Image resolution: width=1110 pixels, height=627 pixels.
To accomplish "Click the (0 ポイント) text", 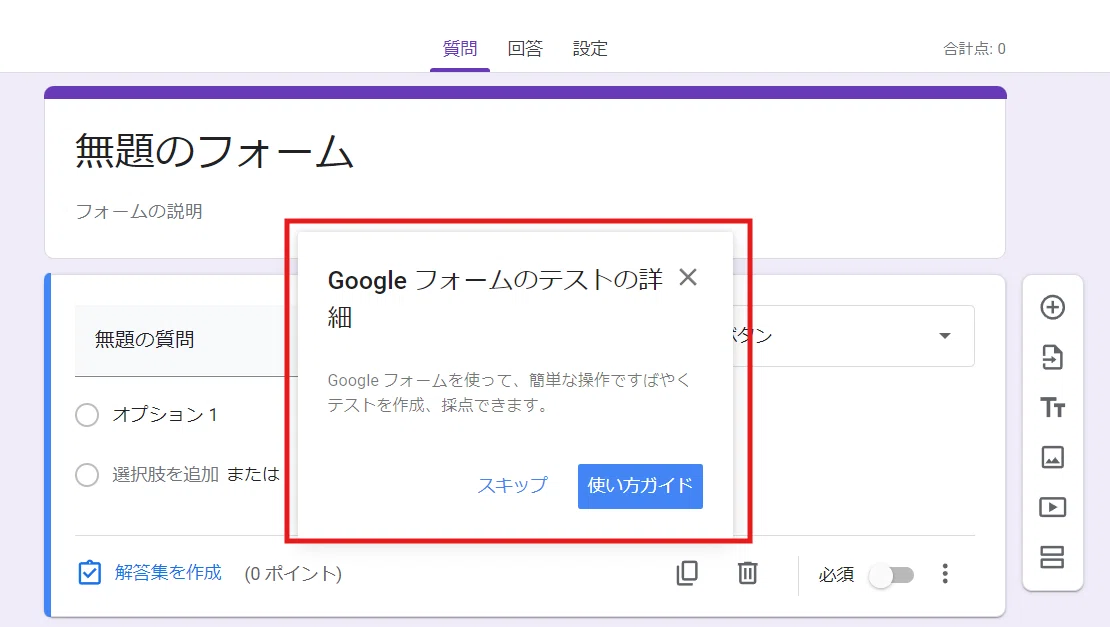I will click(293, 573).
